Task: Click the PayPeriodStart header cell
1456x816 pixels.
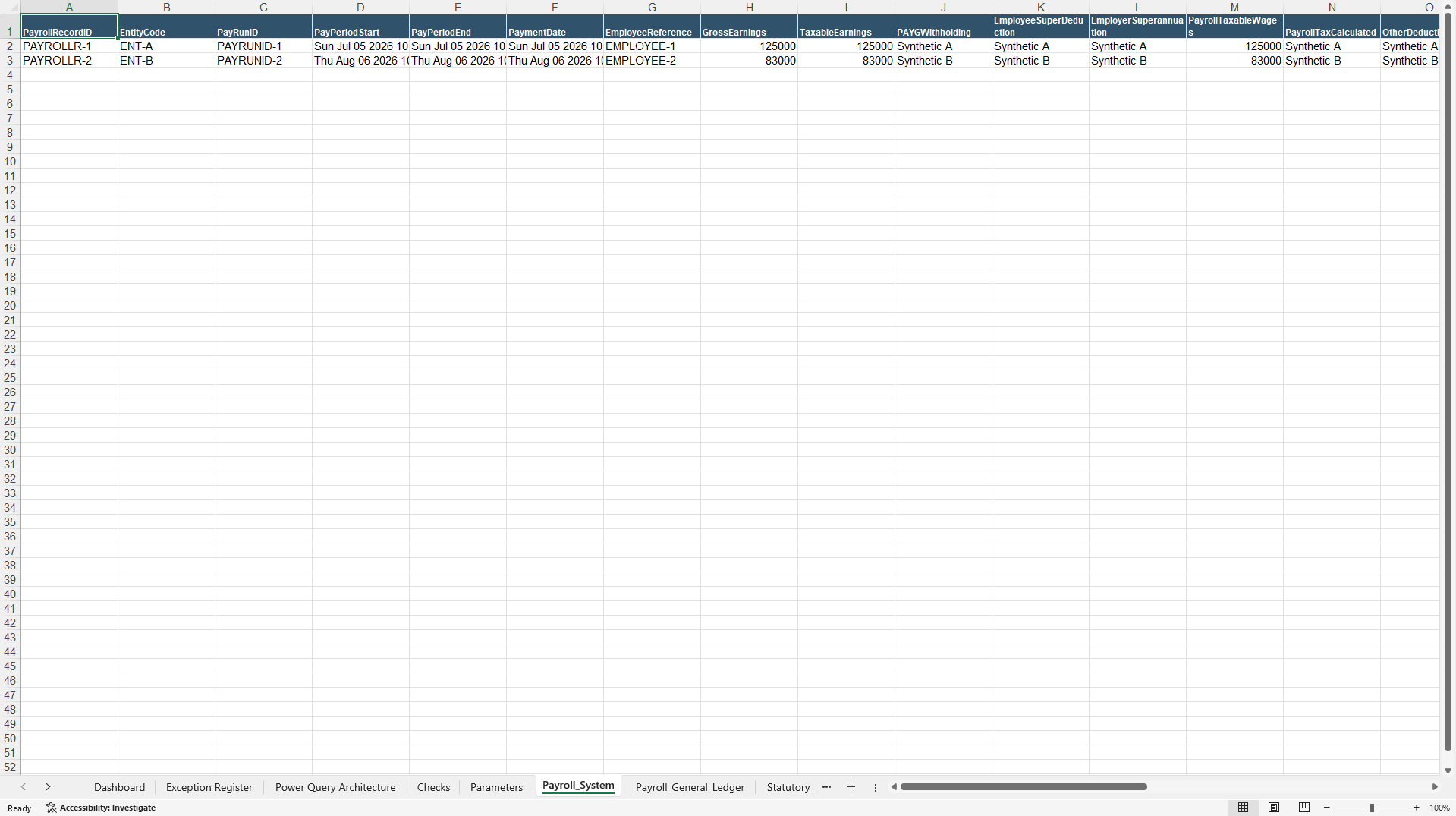Action: 360,27
